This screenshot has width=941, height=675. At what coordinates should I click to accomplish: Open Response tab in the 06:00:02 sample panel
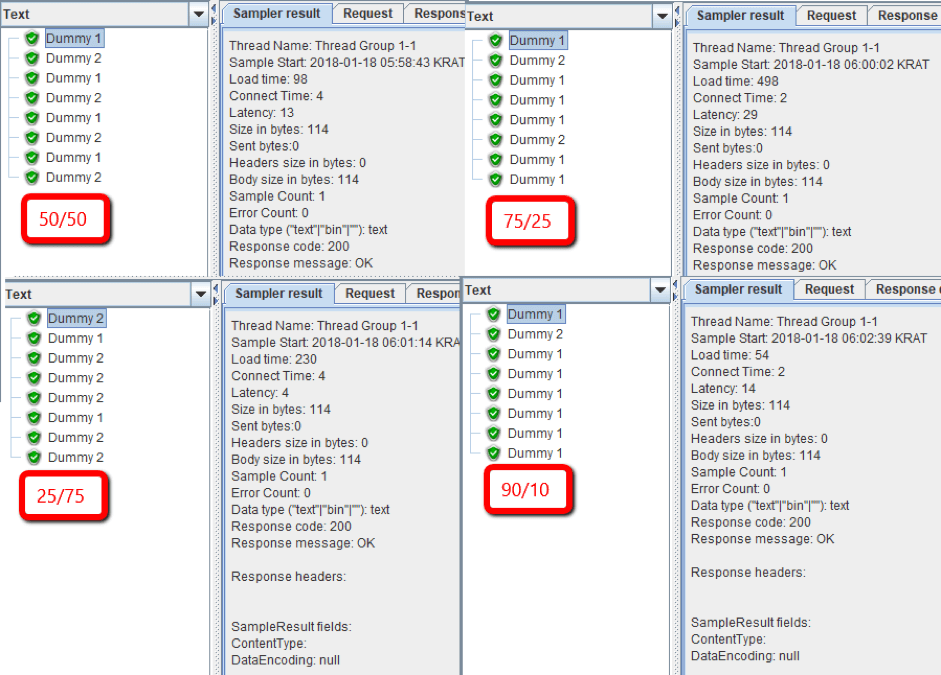(x=905, y=16)
